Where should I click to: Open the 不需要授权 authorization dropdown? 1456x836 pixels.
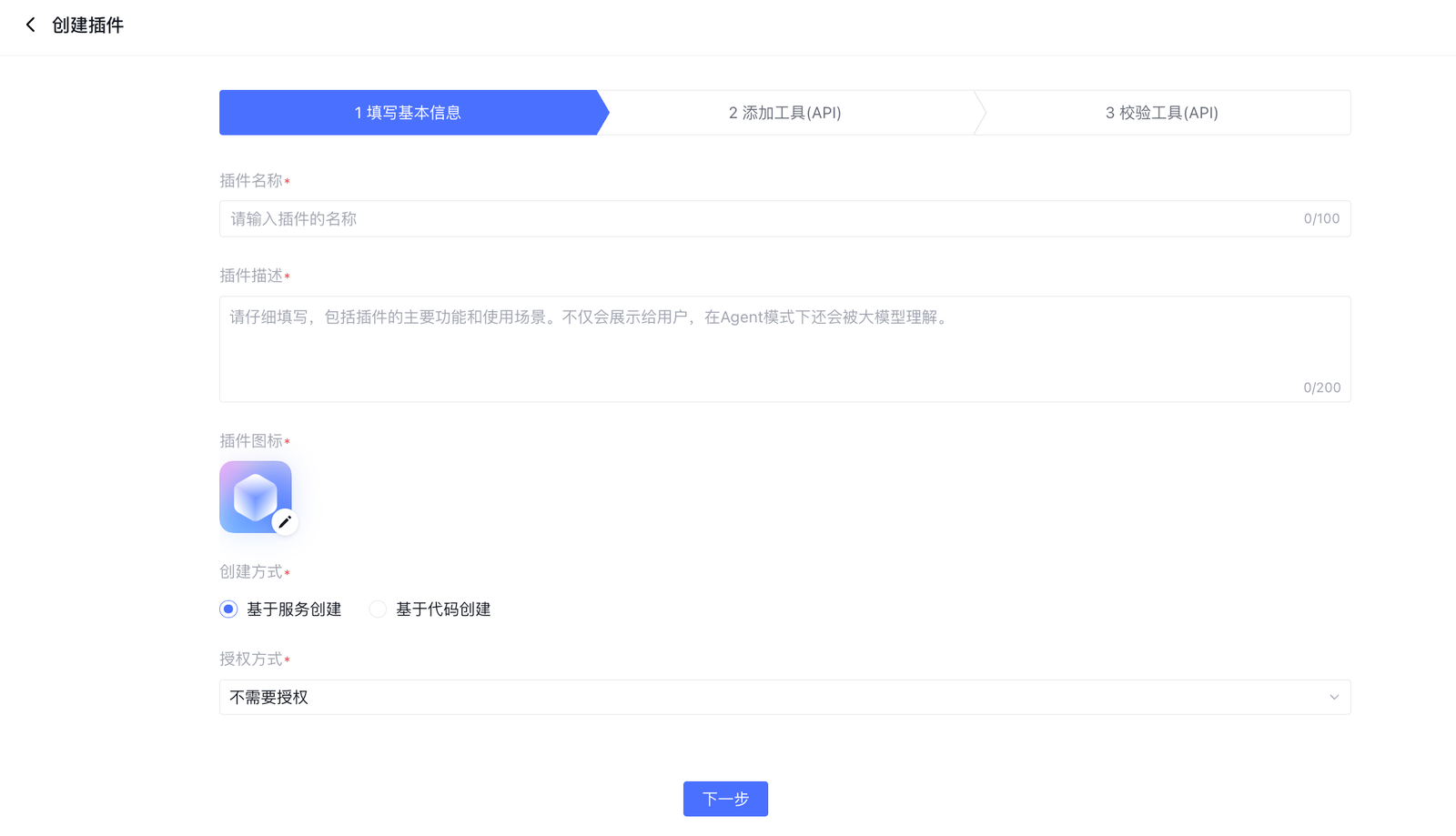(x=773, y=698)
